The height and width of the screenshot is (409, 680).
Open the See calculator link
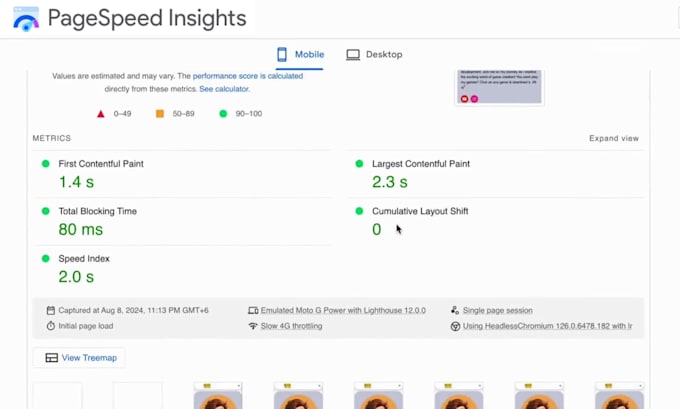coord(224,89)
